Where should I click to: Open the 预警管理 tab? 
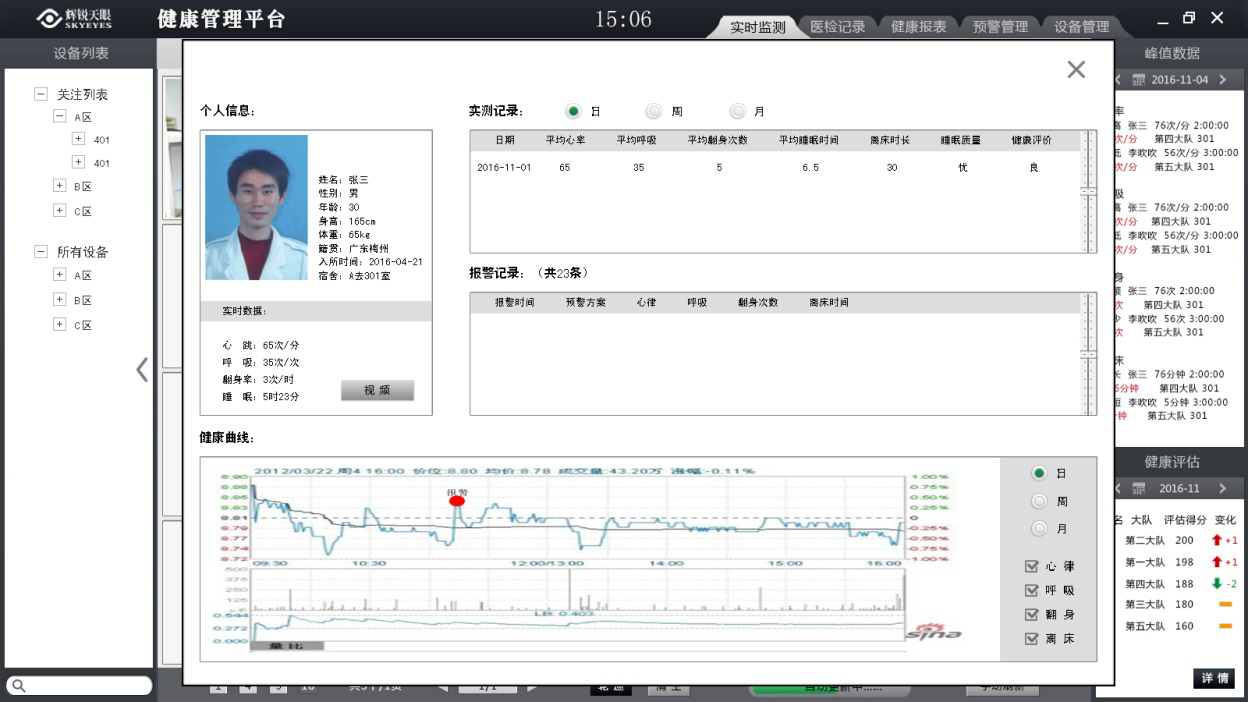tap(1000, 27)
